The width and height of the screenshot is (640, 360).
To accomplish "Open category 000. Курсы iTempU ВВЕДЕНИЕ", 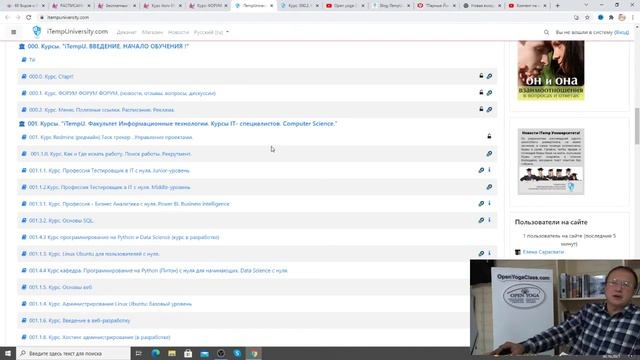I will (108, 47).
